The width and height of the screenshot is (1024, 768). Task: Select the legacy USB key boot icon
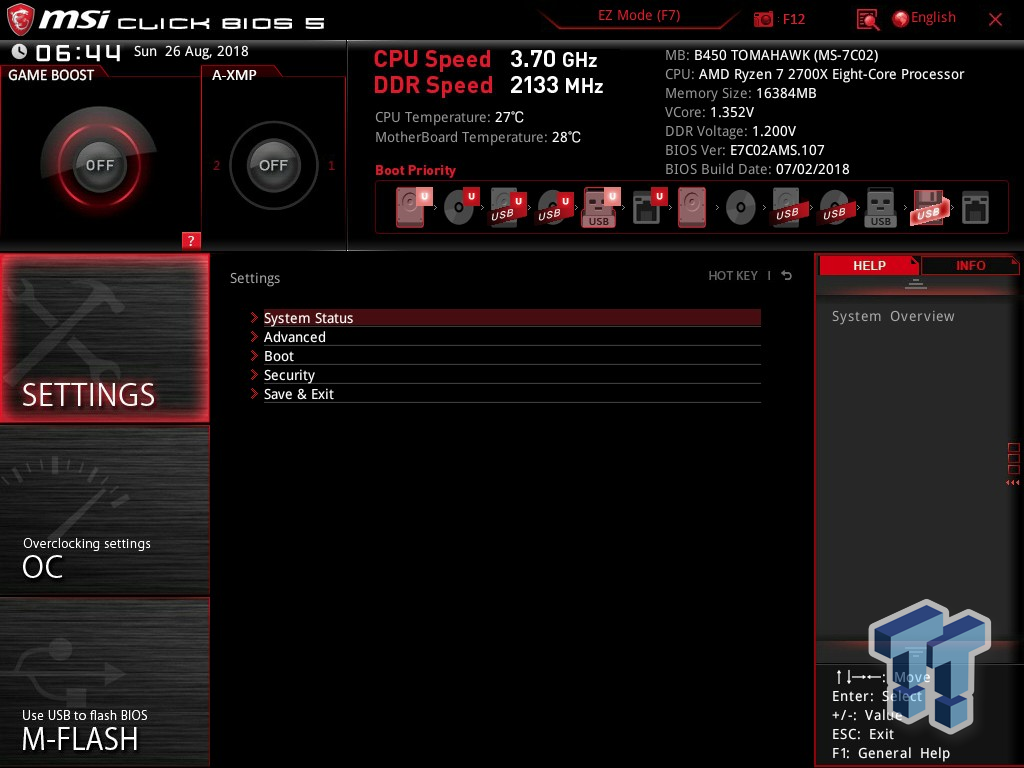880,208
